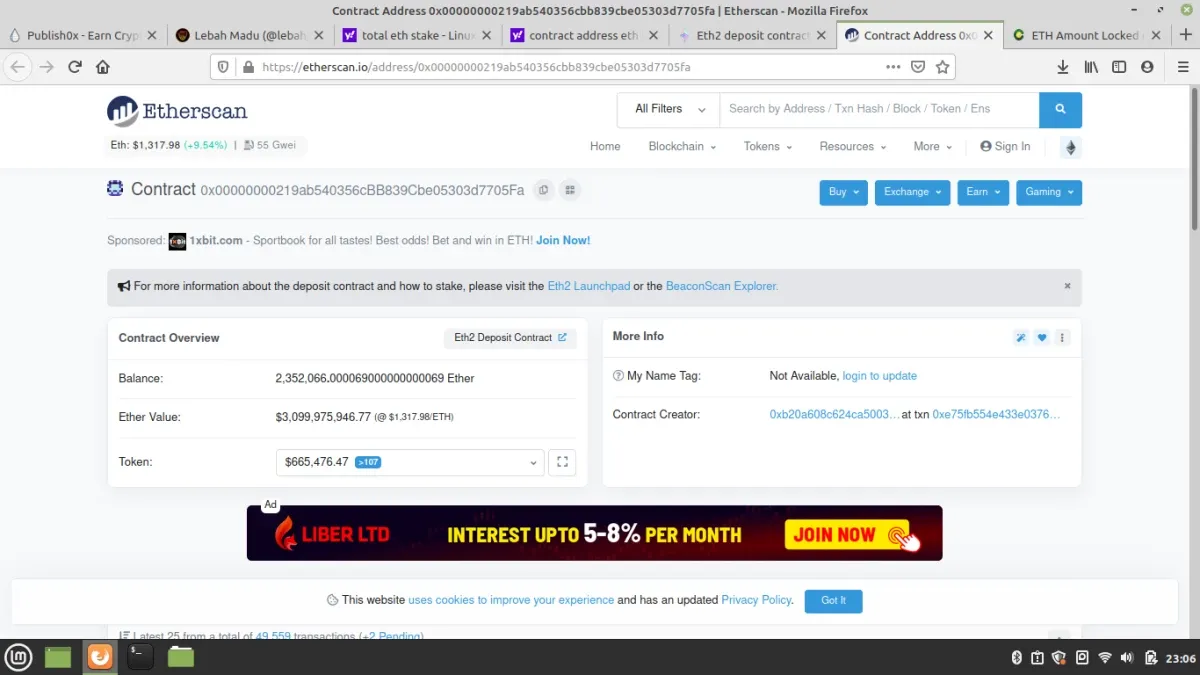Open Linux Mint start menu
Viewport: 1200px width, 675px height.
19,657
